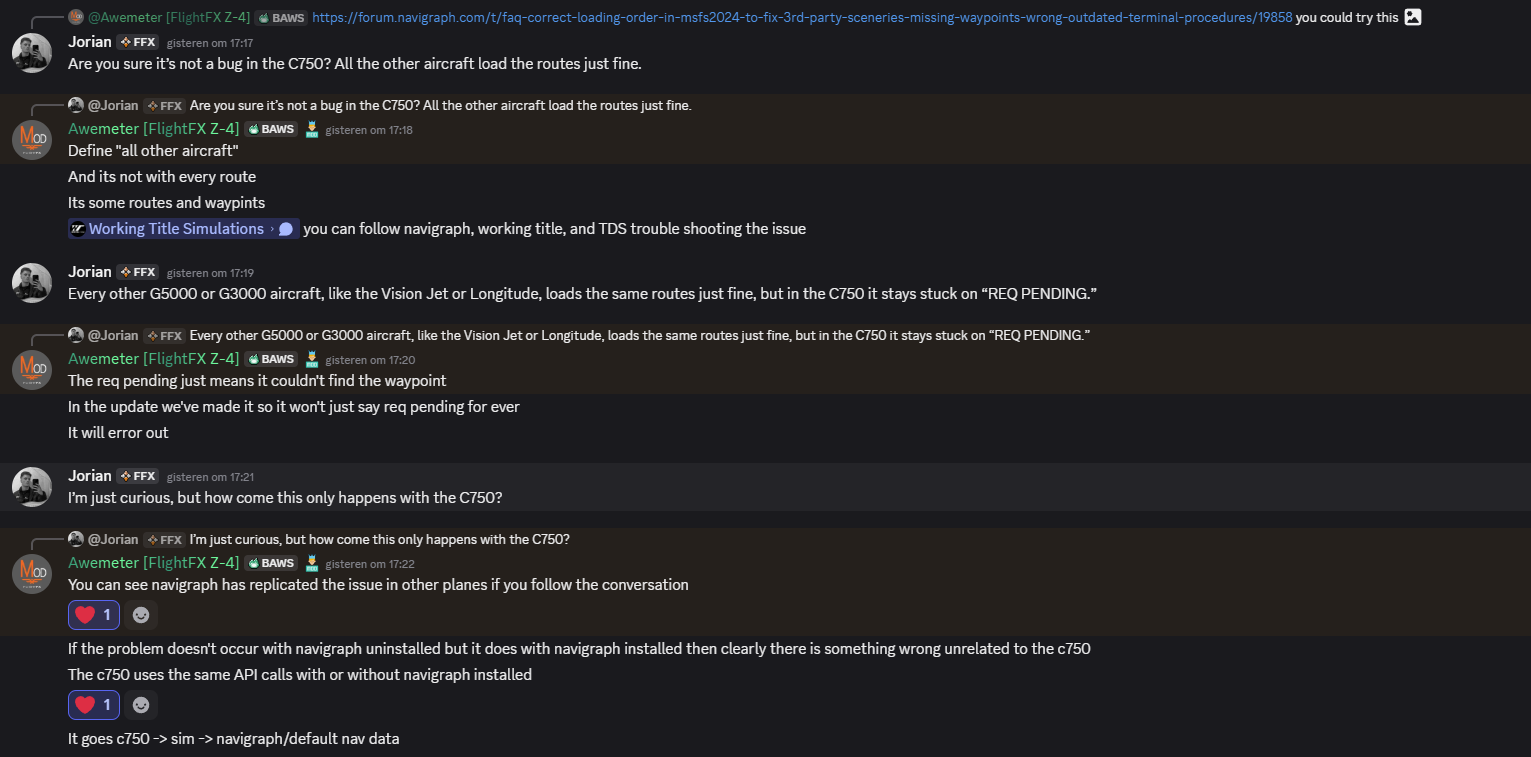1531x757 pixels.
Task: Click Awemeter's MOD avatar on the 17:18 message
Action: 32,139
